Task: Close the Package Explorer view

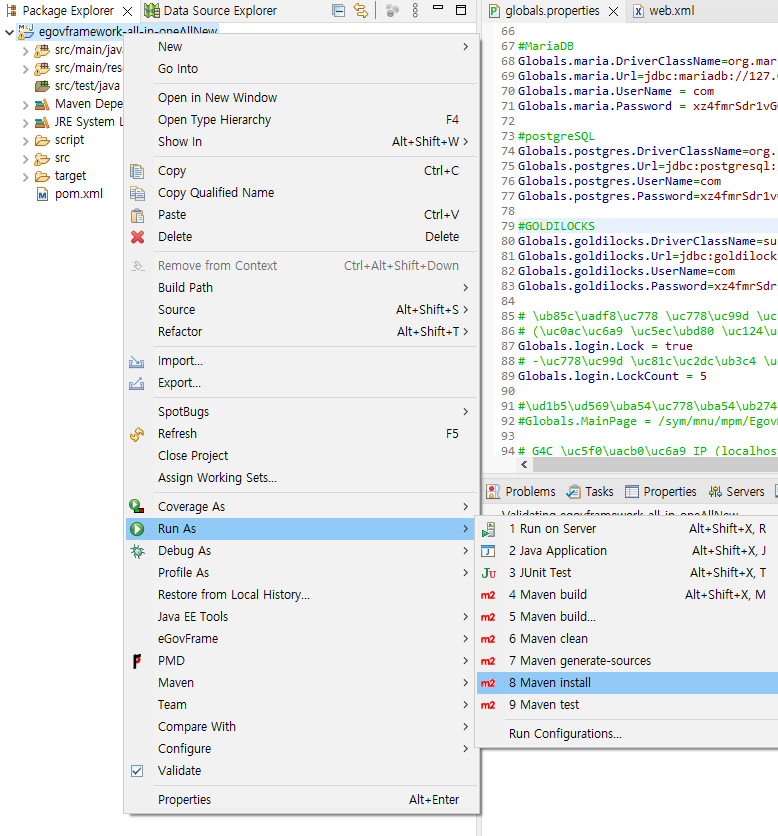Action: [127, 11]
